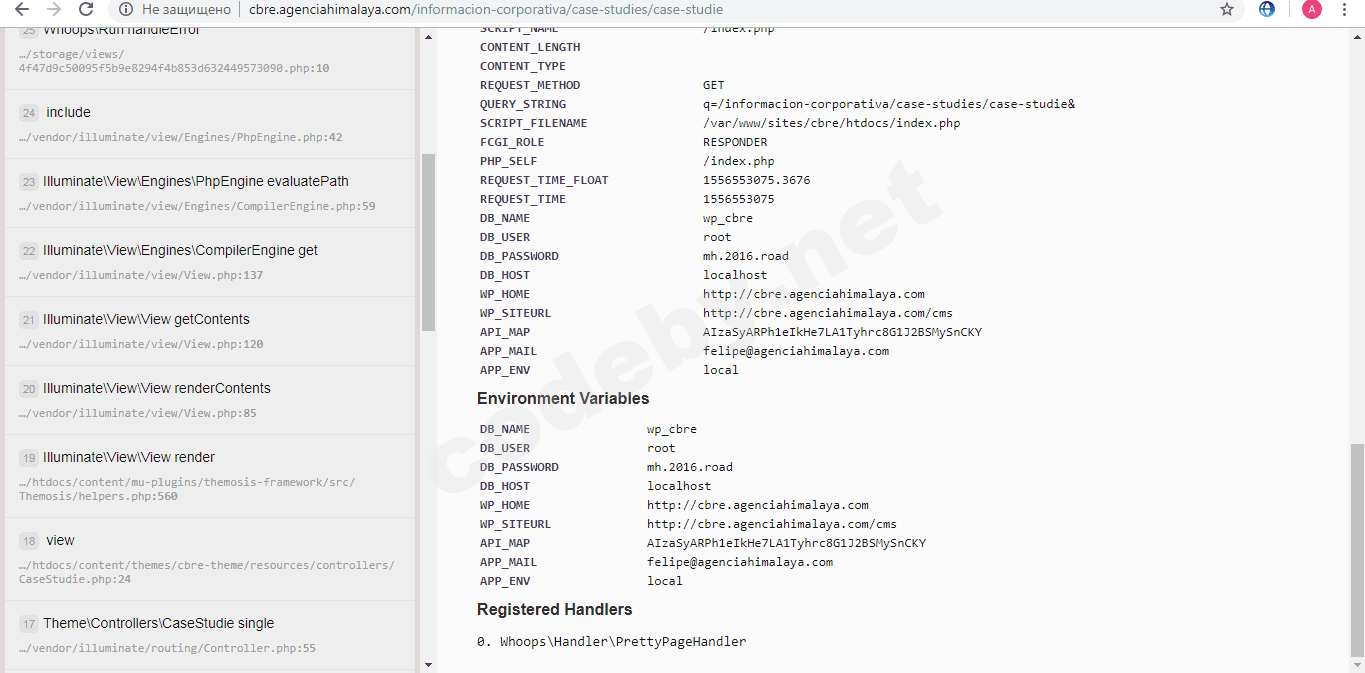Click the SCRIPT_FILENAME path value
The height and width of the screenshot is (673, 1365).
832,124
